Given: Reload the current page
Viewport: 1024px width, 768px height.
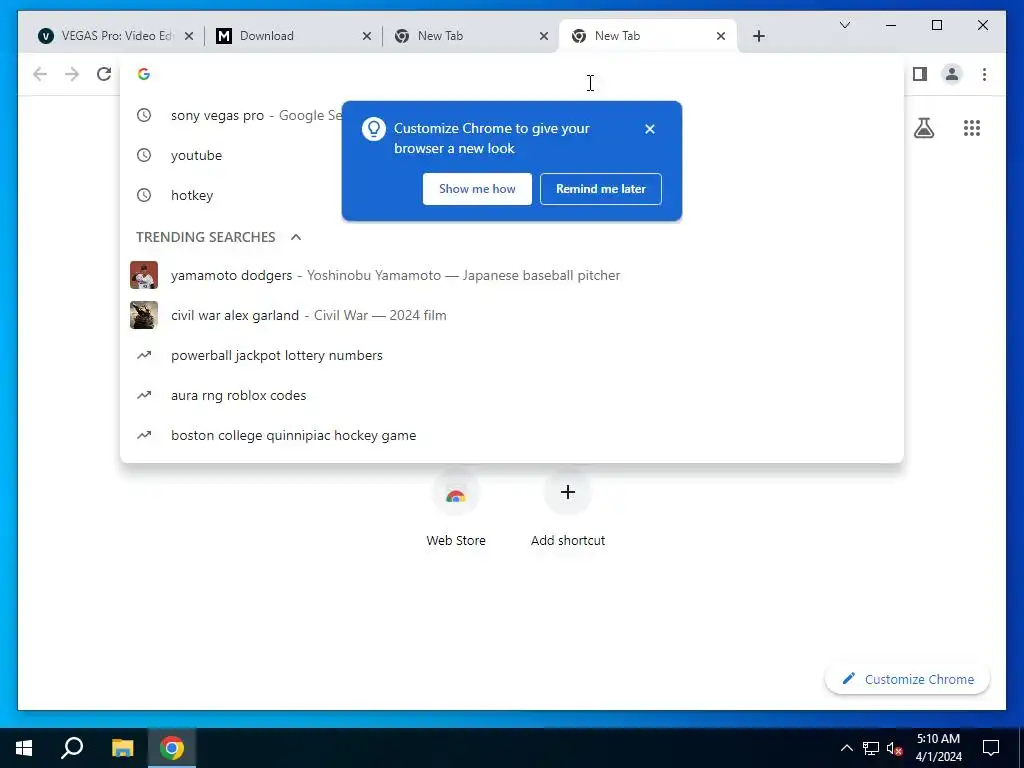Looking at the screenshot, I should 104,74.
